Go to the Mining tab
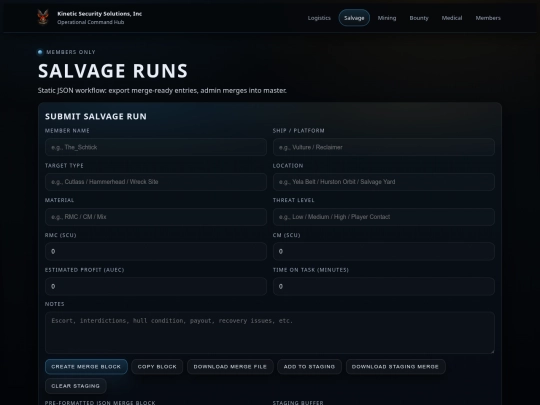Screen dimensions: 540x405 point(387,18)
